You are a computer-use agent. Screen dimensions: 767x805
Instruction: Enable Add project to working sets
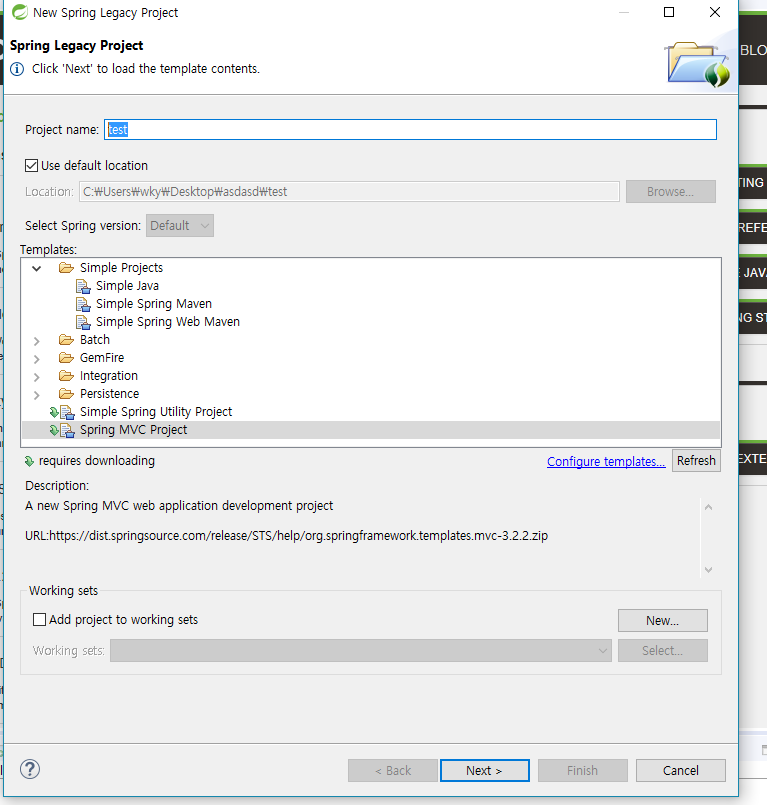click(x=40, y=620)
